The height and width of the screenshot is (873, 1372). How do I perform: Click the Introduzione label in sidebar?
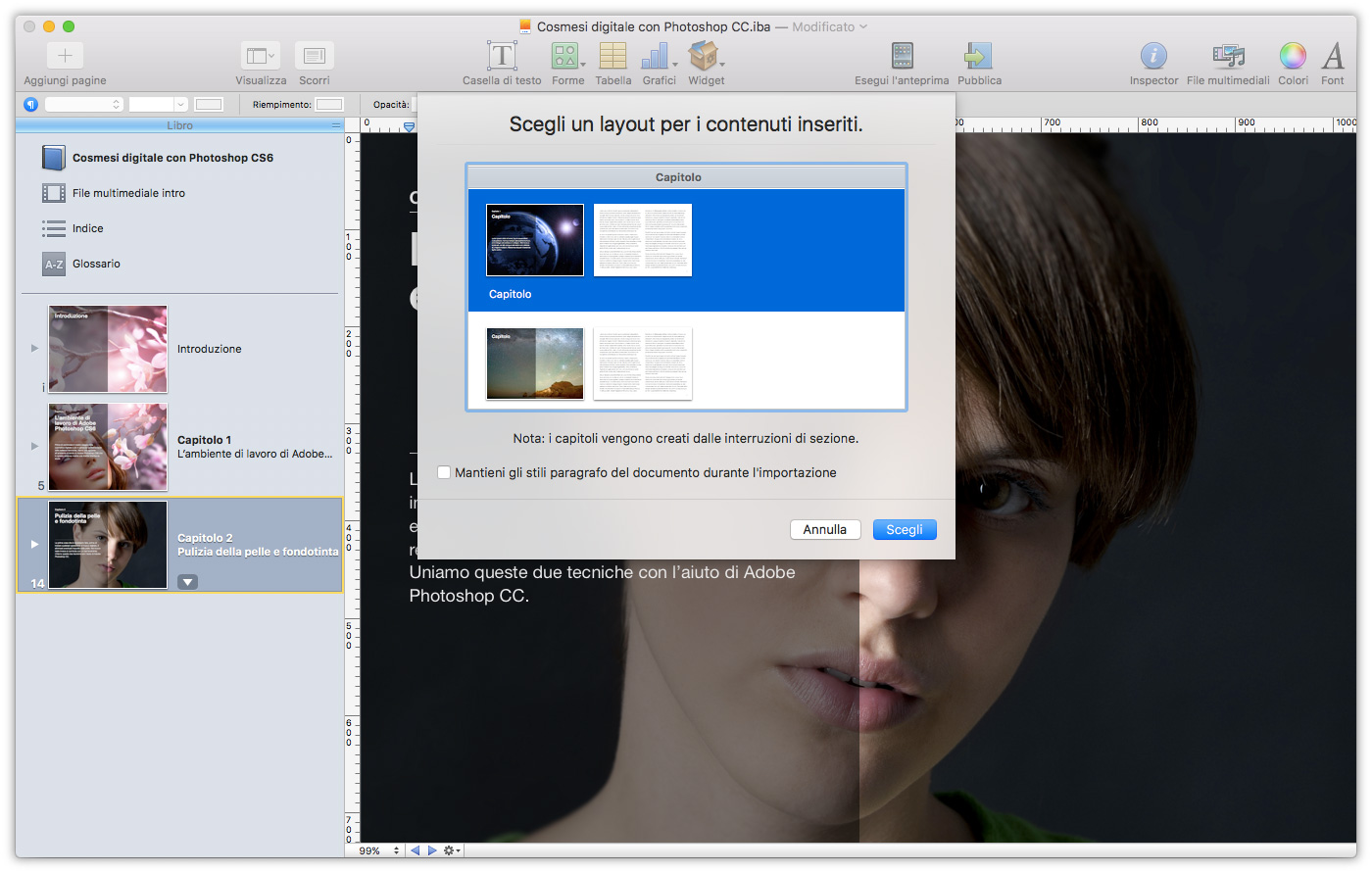[x=210, y=349]
